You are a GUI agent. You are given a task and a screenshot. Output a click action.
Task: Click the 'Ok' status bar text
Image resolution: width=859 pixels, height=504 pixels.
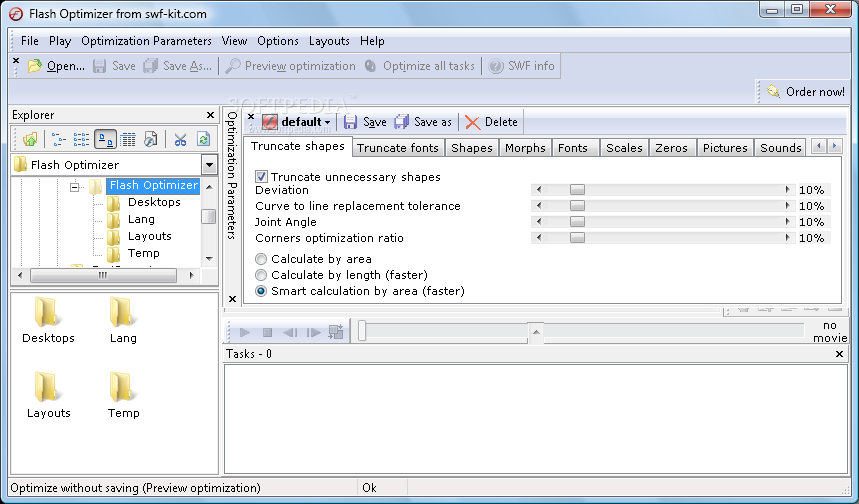tap(369, 488)
